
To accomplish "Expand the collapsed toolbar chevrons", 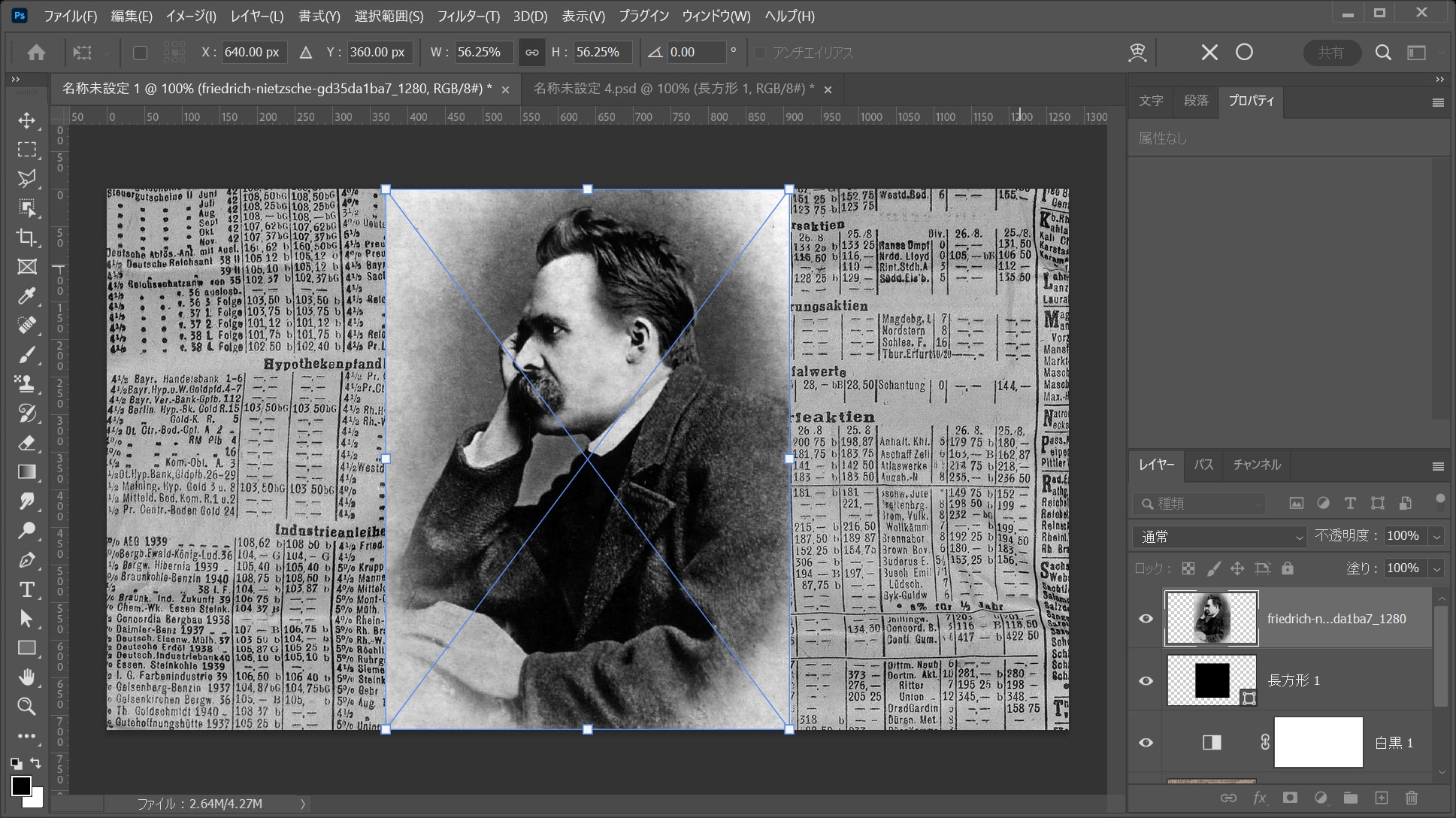I will (x=15, y=79).
